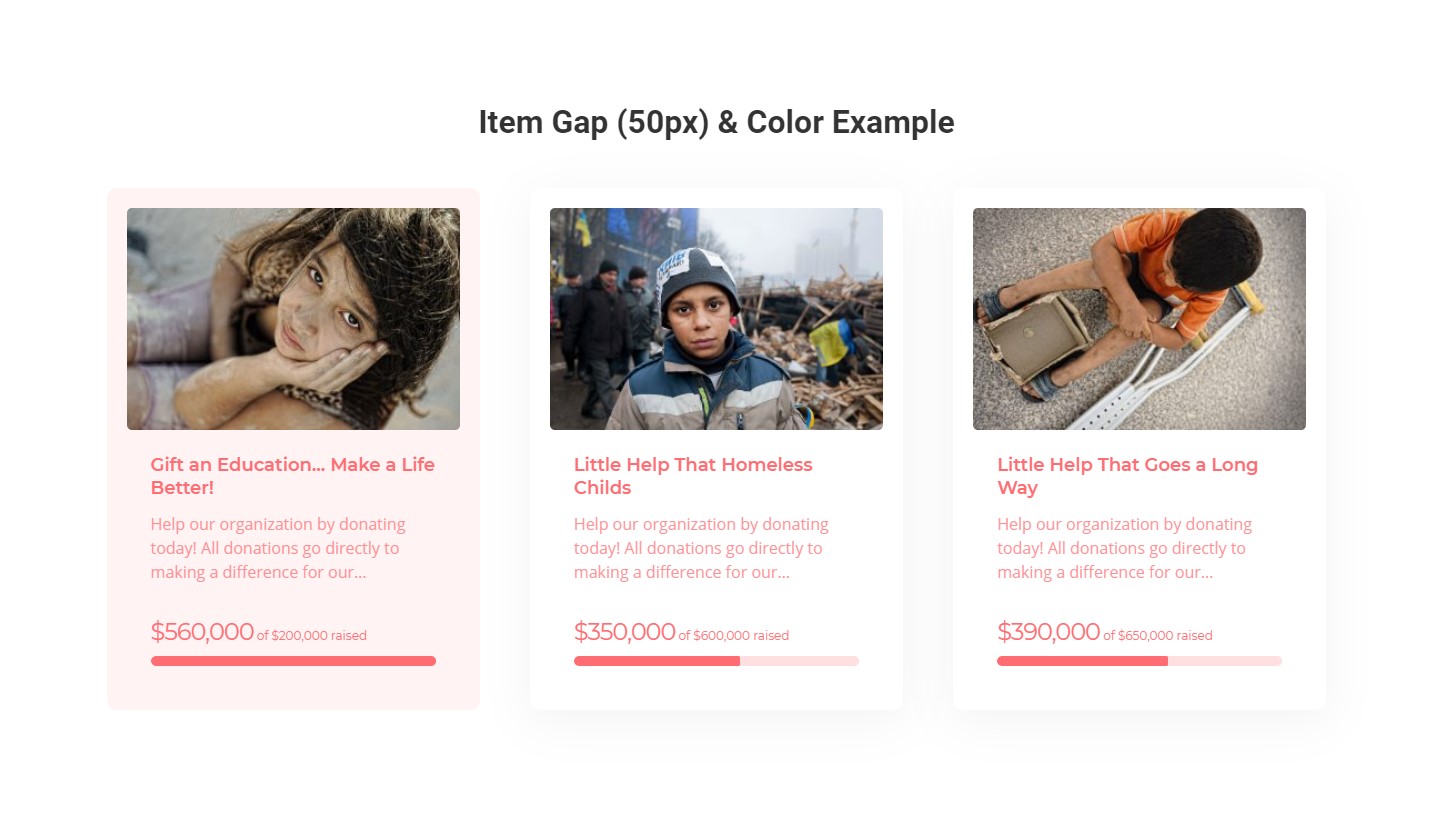Click 'of $650,000 raised' goal text
The image size is (1452, 833).
click(1158, 636)
